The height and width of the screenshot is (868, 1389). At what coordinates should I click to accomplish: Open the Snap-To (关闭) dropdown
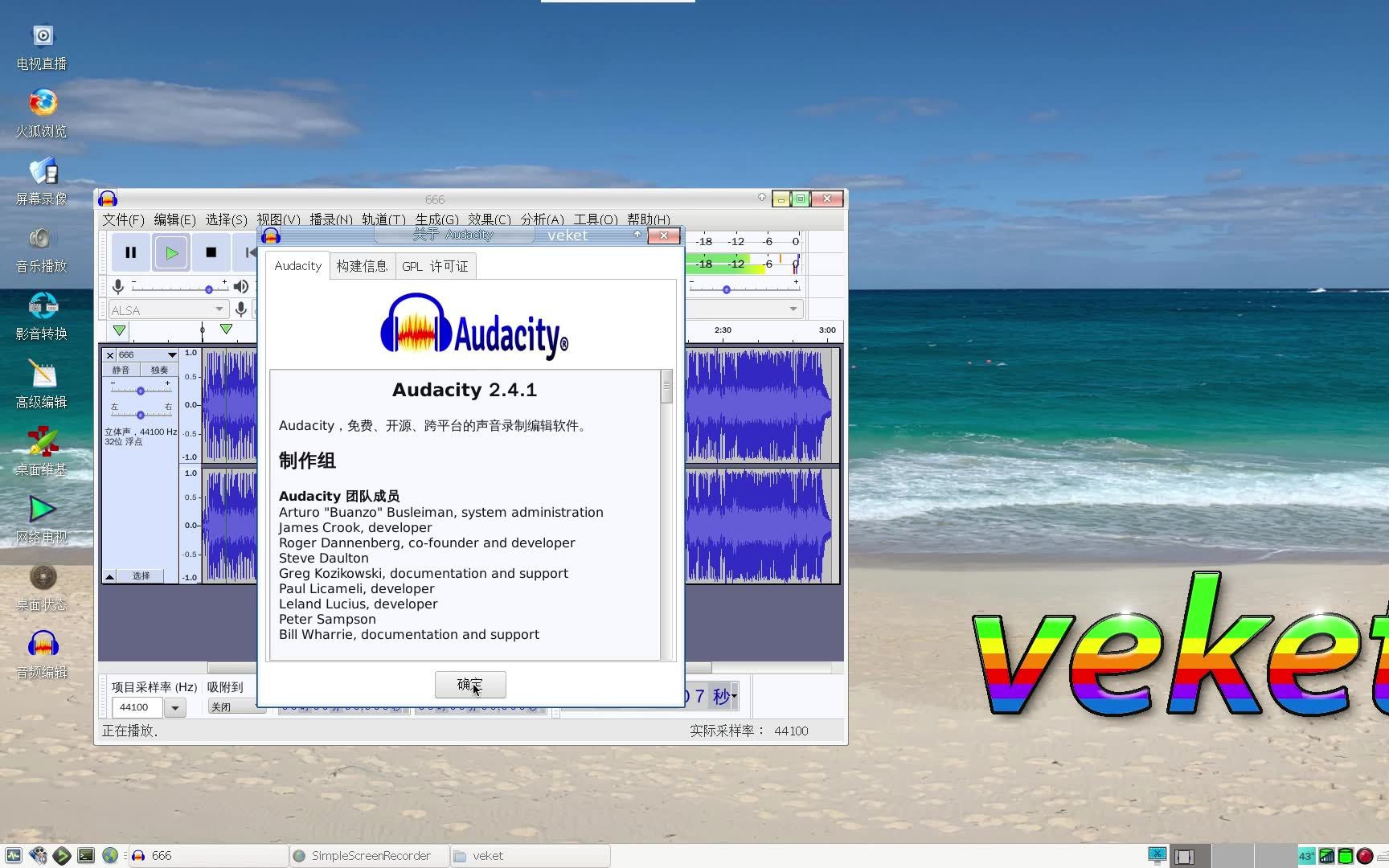pos(236,707)
